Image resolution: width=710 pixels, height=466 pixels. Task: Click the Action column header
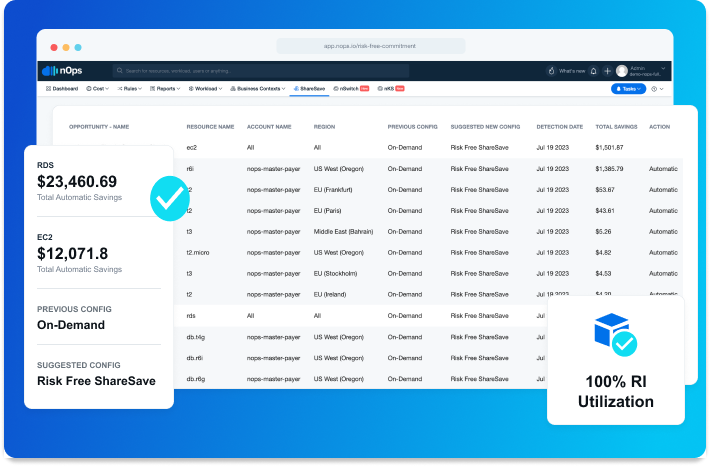659,127
